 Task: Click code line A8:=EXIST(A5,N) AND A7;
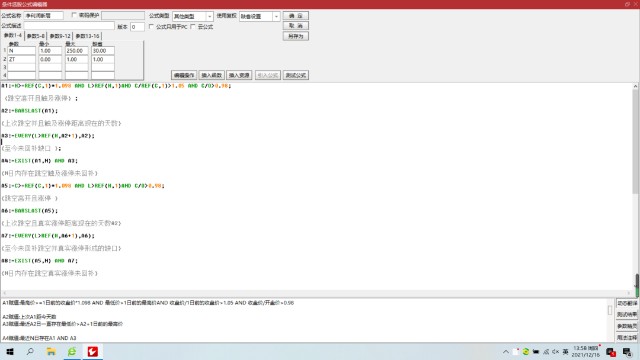coord(39,261)
